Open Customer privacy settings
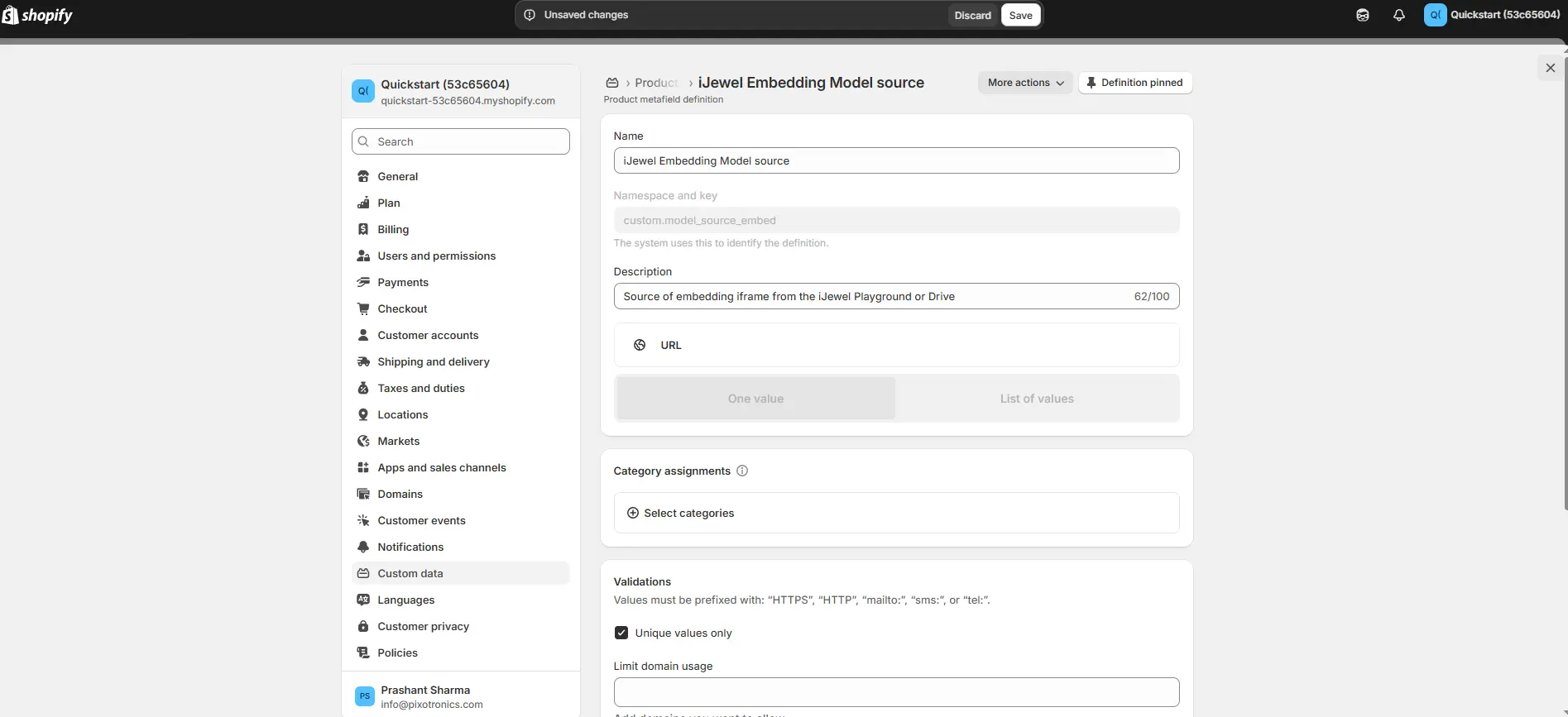The height and width of the screenshot is (717, 1568). (461, 626)
